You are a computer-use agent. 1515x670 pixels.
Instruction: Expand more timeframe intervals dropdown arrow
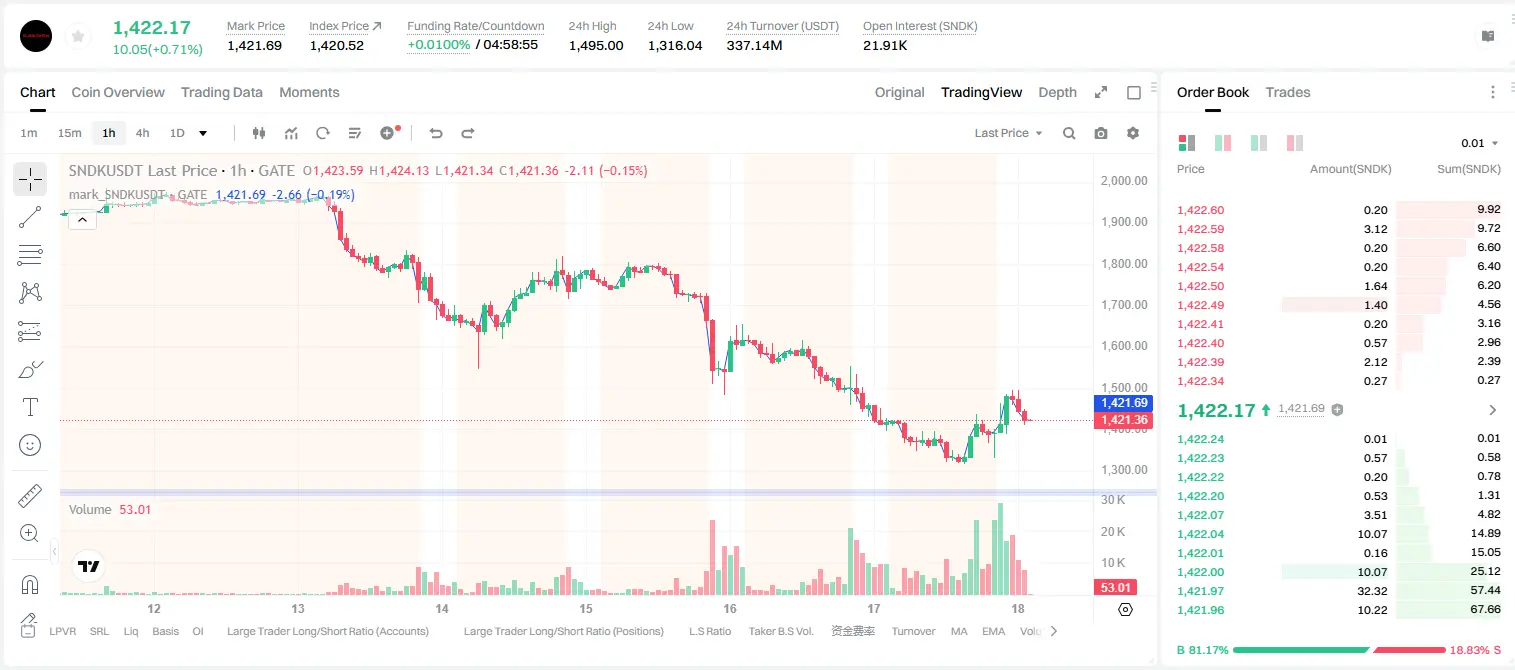(204, 133)
